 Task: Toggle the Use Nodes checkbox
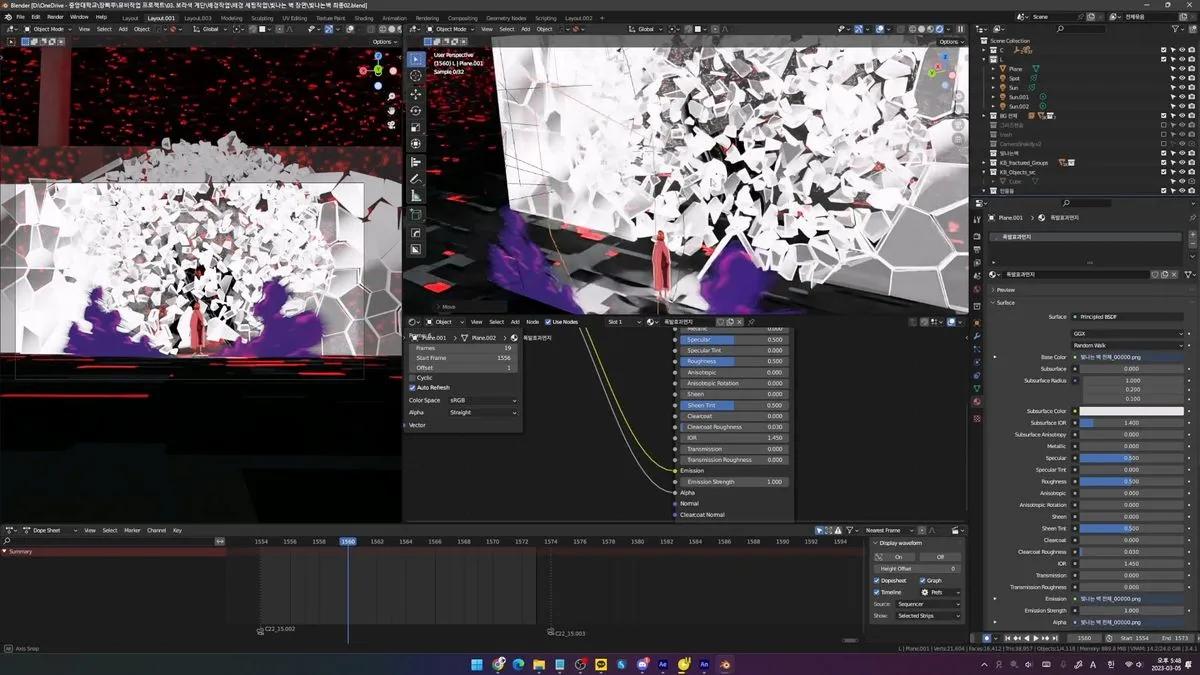tap(548, 322)
